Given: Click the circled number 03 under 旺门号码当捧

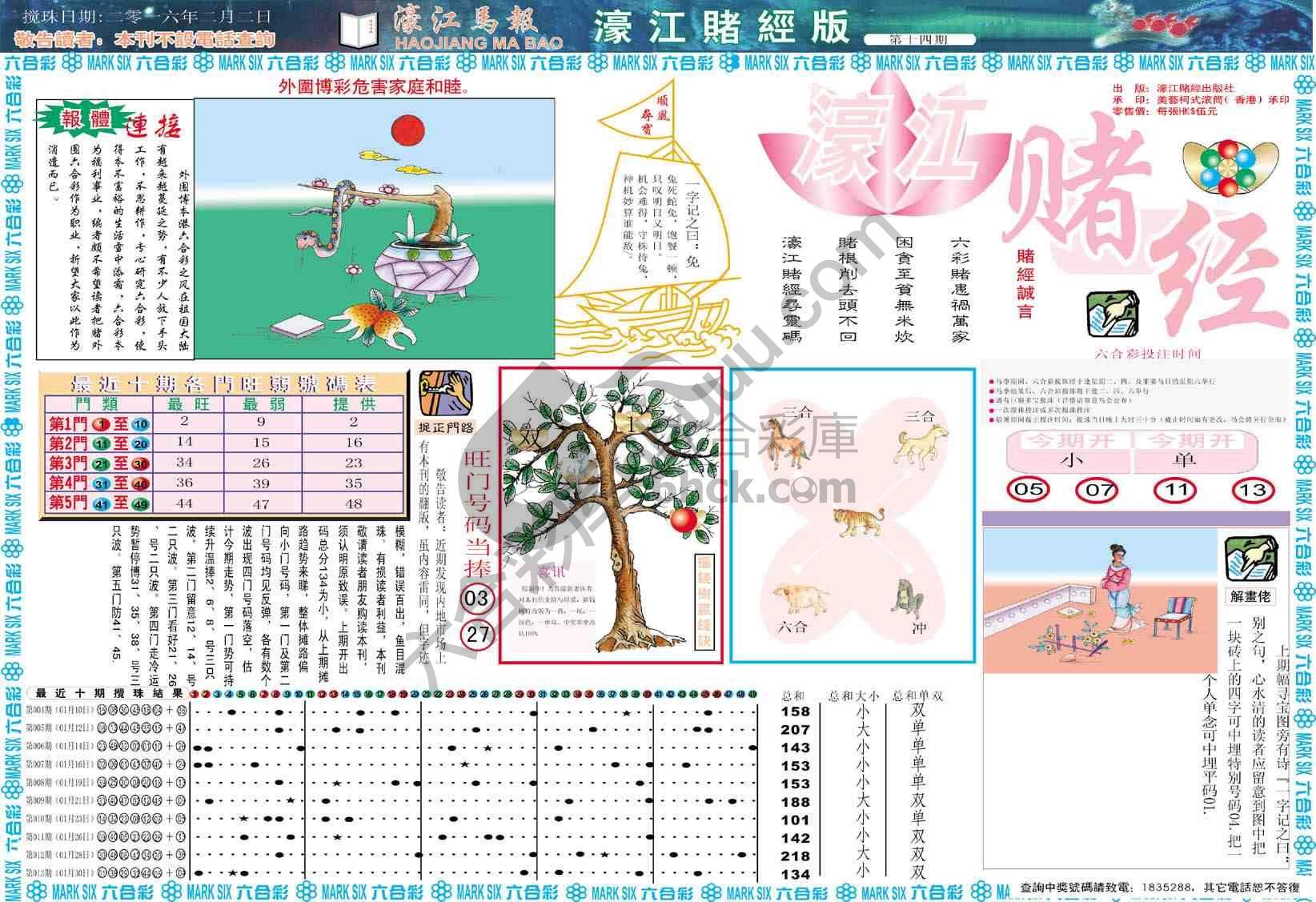Looking at the screenshot, I should point(476,598).
